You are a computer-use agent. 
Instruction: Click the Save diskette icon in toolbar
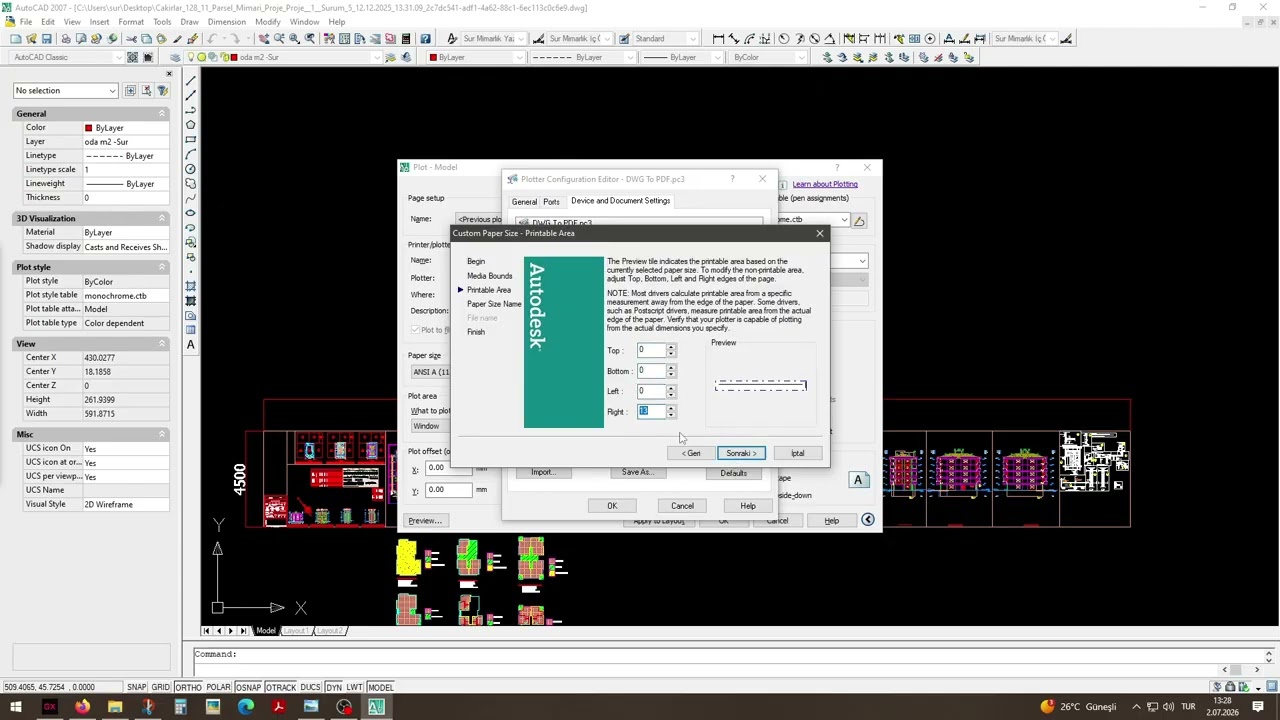click(x=46, y=39)
